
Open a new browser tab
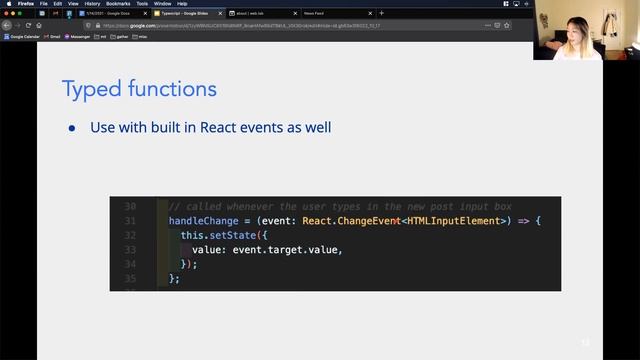pyautogui.click(x=382, y=13)
